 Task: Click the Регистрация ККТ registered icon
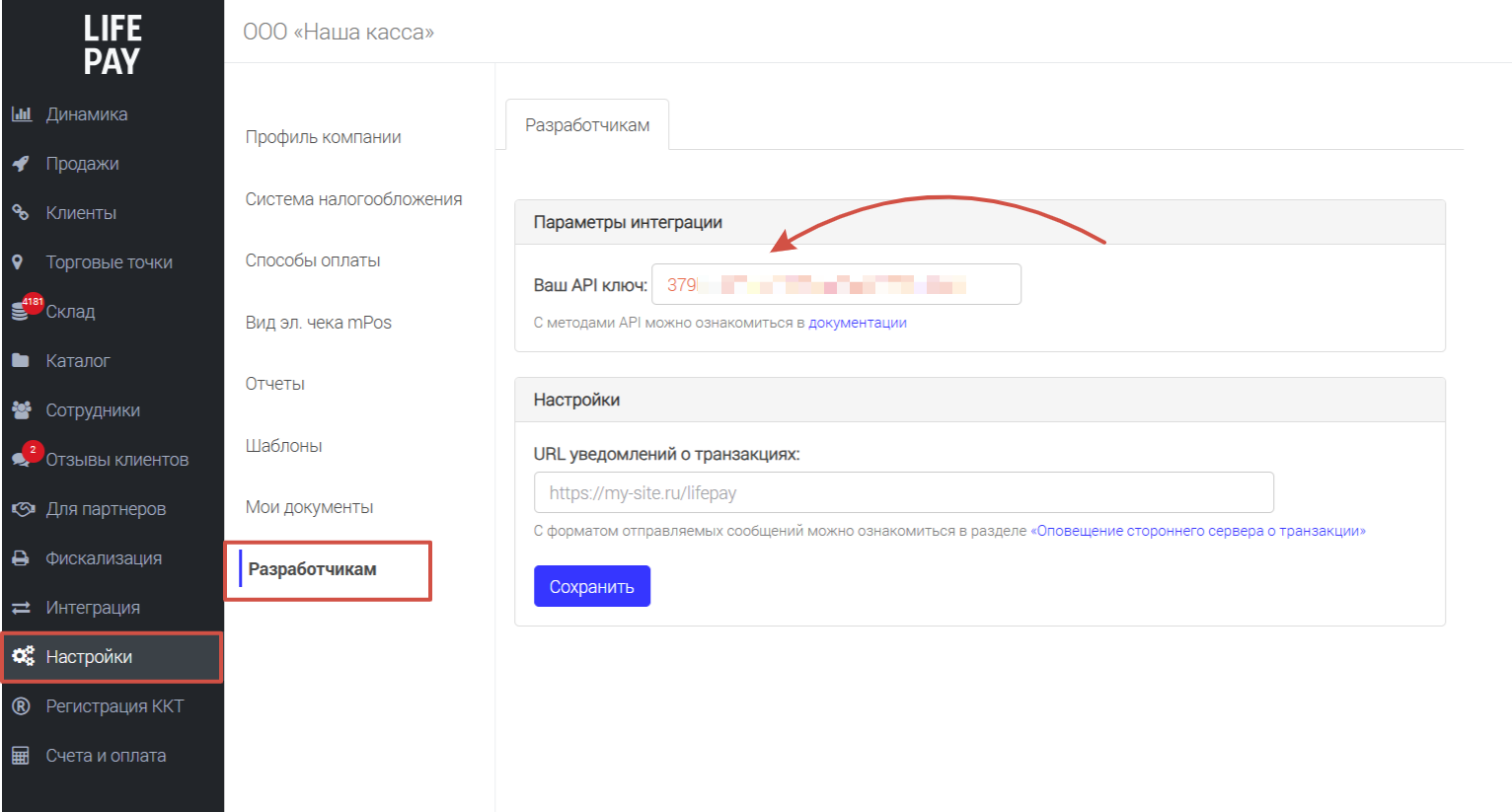point(21,706)
